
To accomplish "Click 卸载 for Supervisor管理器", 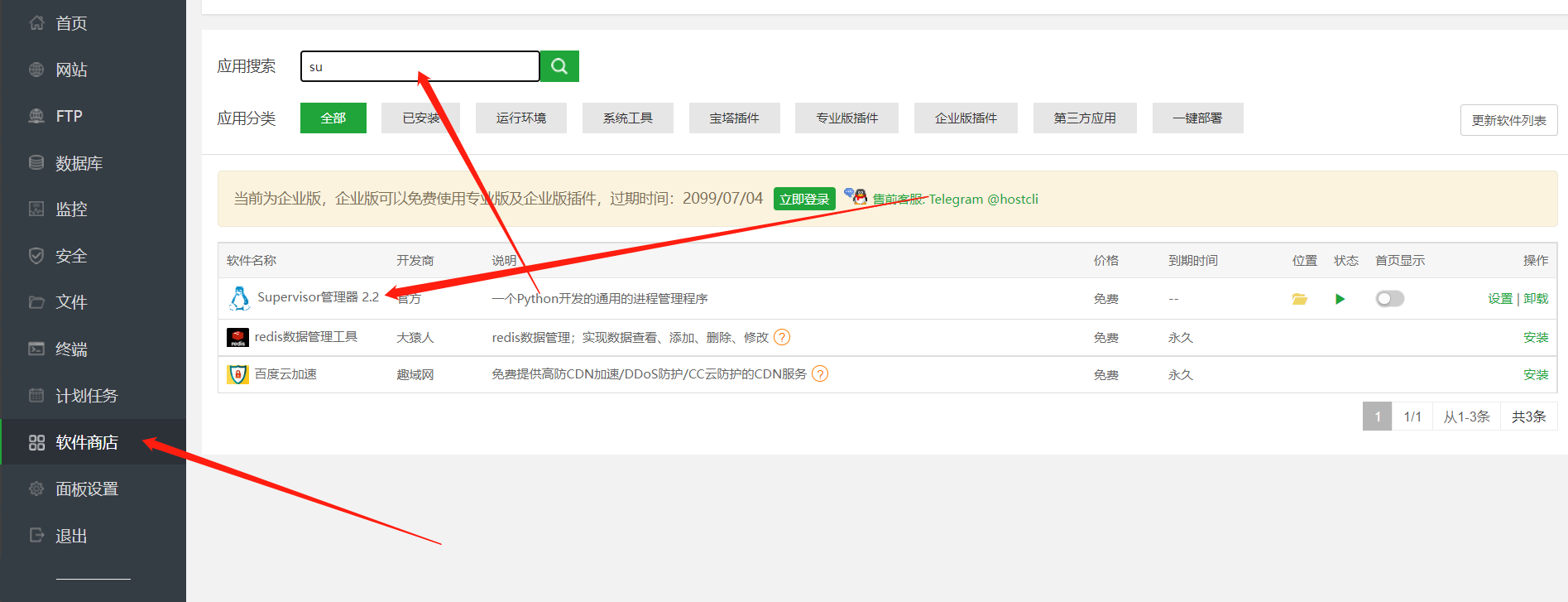I will click(x=1536, y=299).
